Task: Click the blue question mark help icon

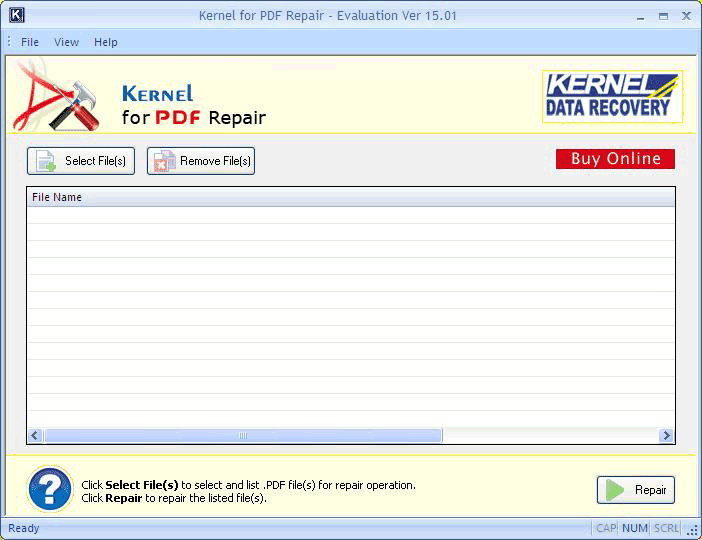Action: [49, 490]
